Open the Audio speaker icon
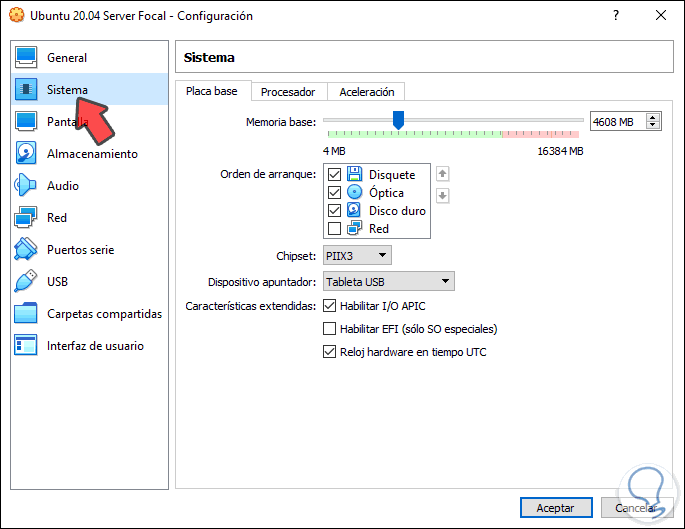 pyautogui.click(x=26, y=185)
